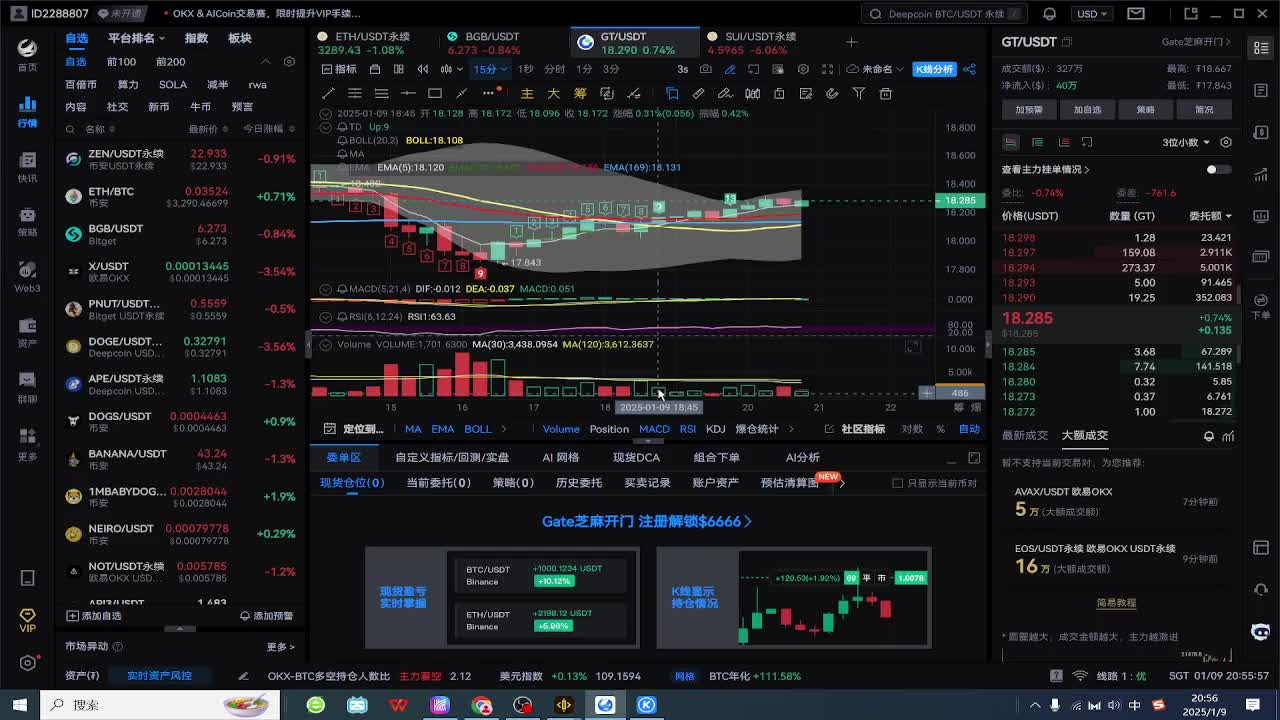This screenshot has height=720, width=1280.
Task: Click the K线分析 button
Action: (934, 69)
